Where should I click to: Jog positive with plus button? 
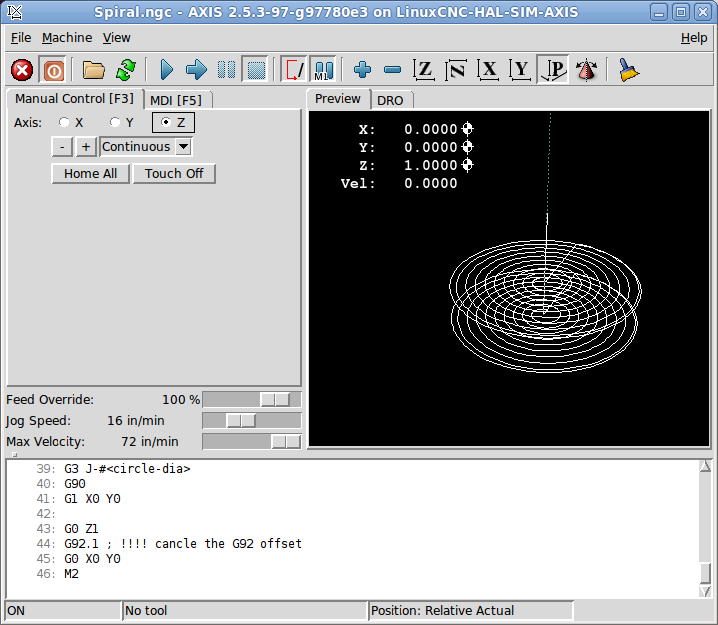pyautogui.click(x=86, y=147)
